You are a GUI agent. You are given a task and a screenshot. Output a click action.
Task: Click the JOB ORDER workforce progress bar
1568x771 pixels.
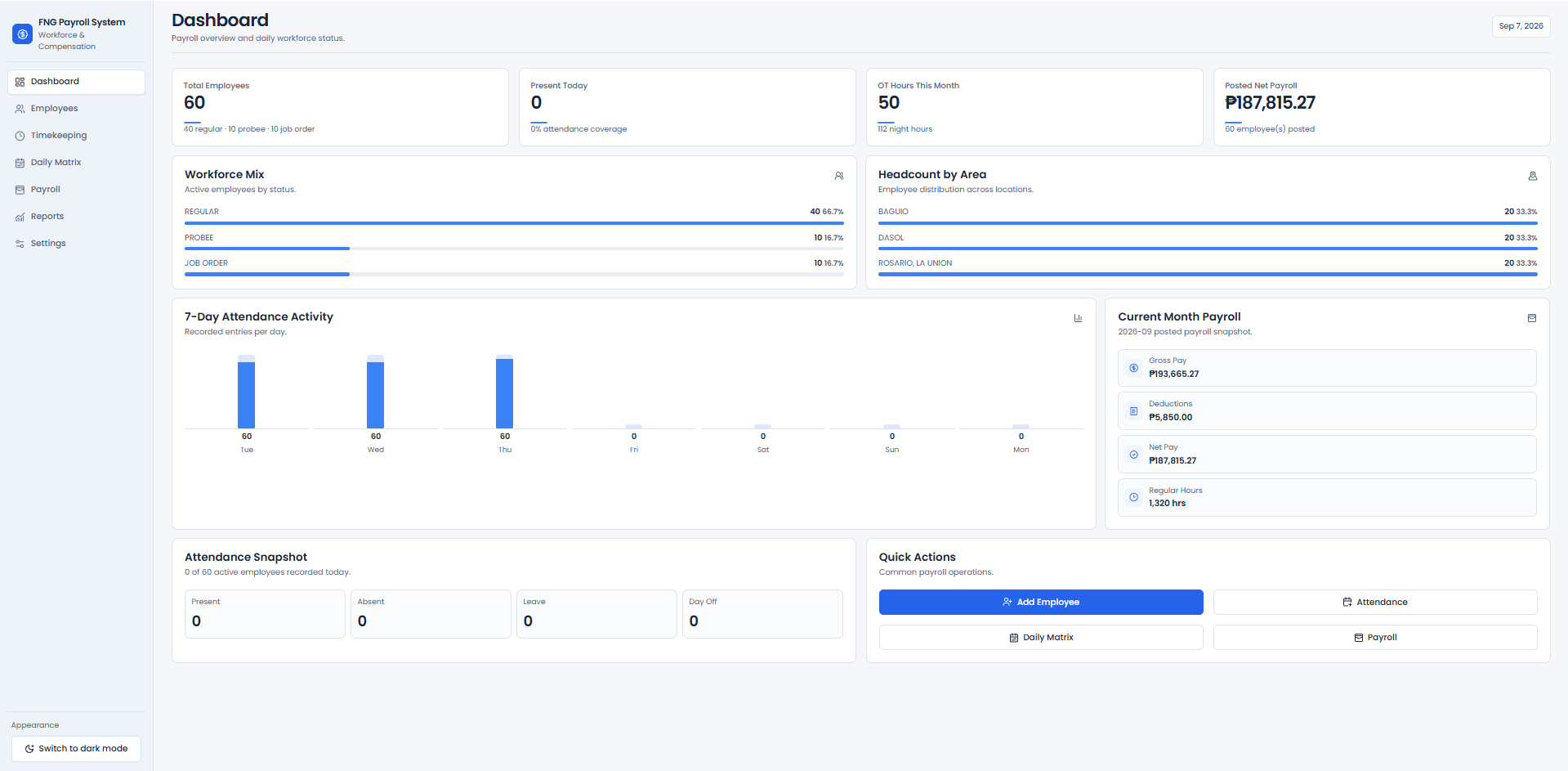514,275
